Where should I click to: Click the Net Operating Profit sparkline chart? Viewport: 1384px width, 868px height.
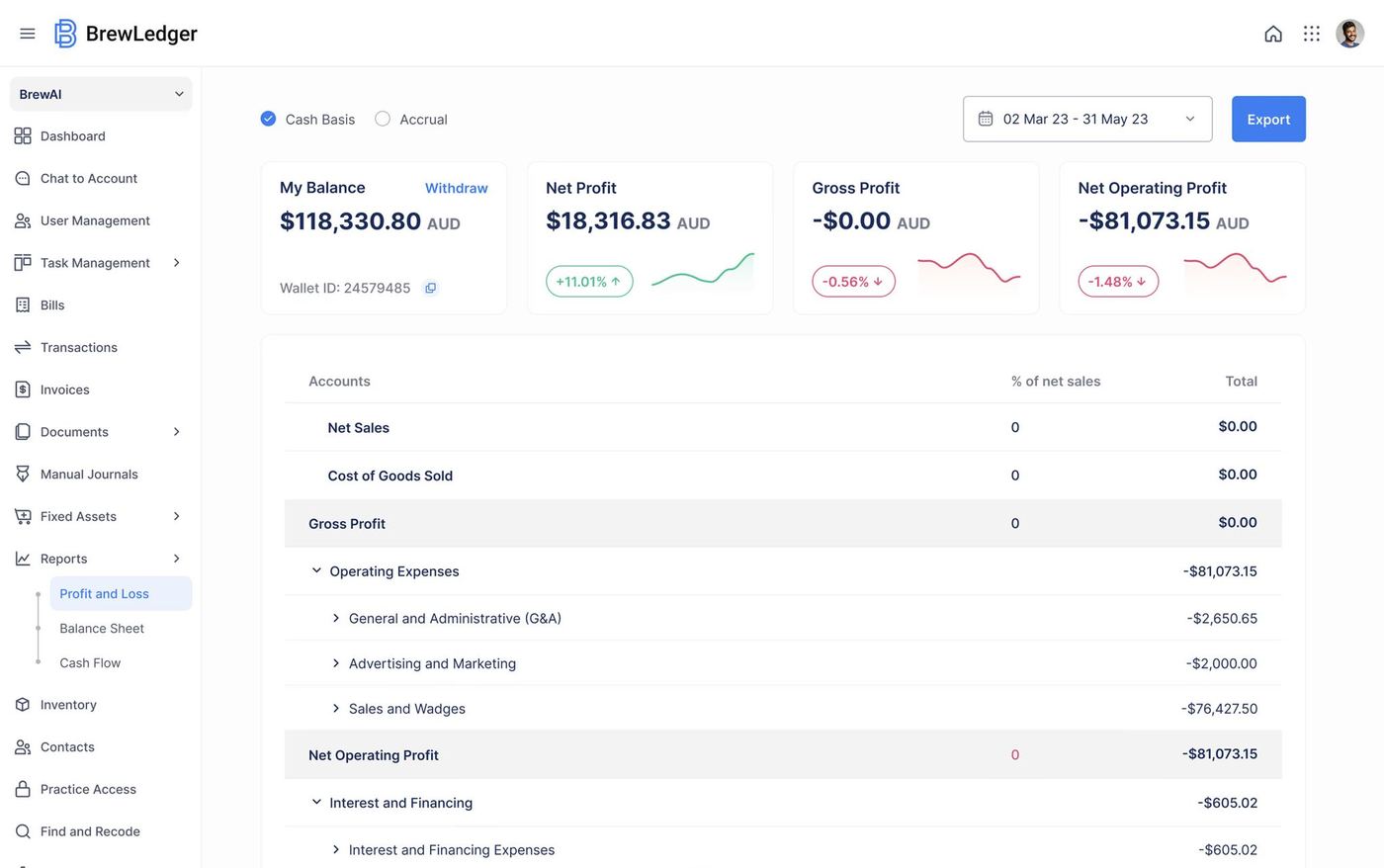coord(1235,270)
